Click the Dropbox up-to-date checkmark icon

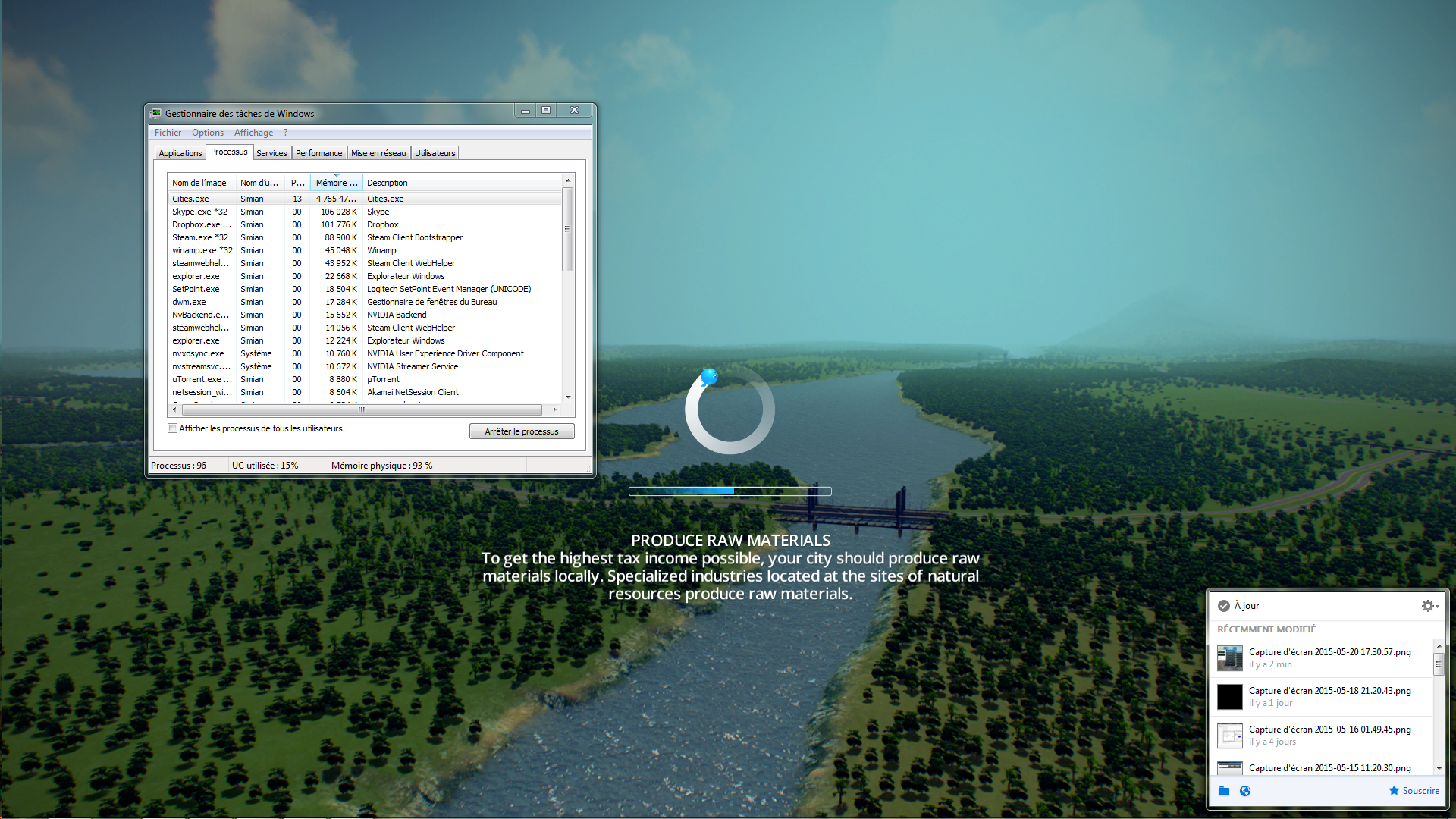(x=1223, y=606)
